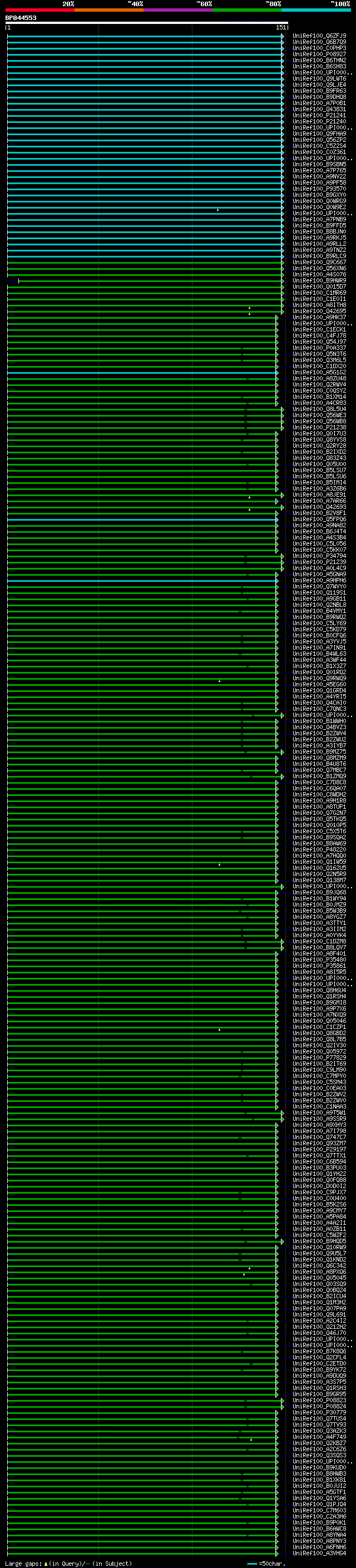Select the UniRef100_A9RLL2 label
This screenshot has height=1568, width=356.
coord(319,244)
